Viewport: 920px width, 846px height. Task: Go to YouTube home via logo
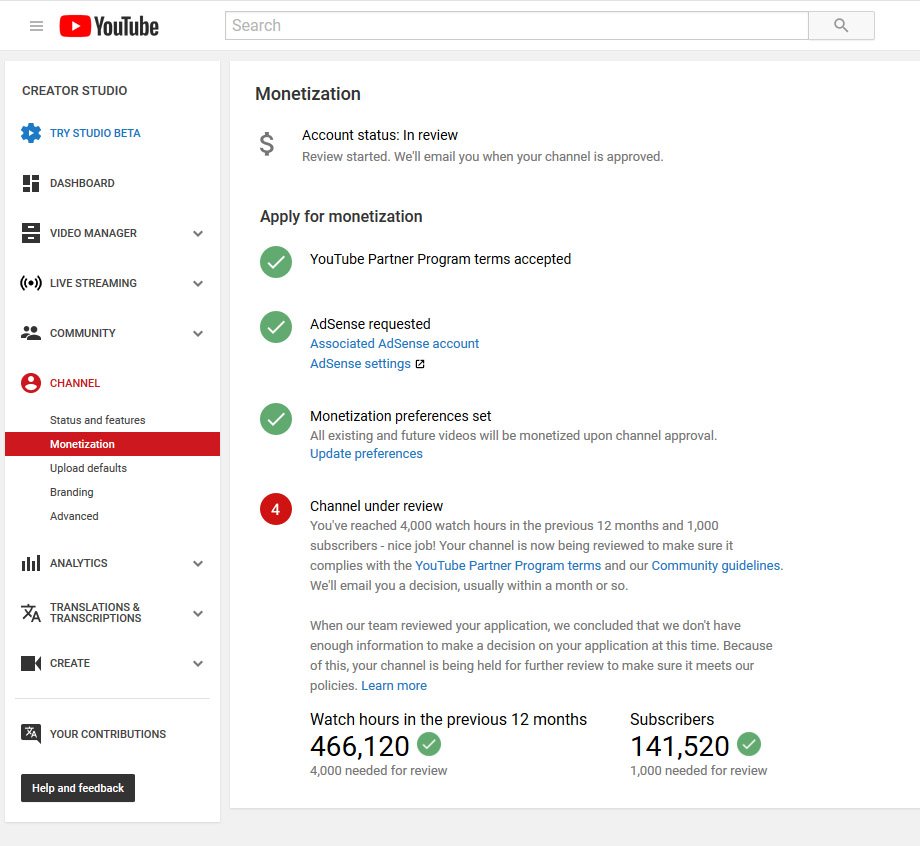coord(109,26)
